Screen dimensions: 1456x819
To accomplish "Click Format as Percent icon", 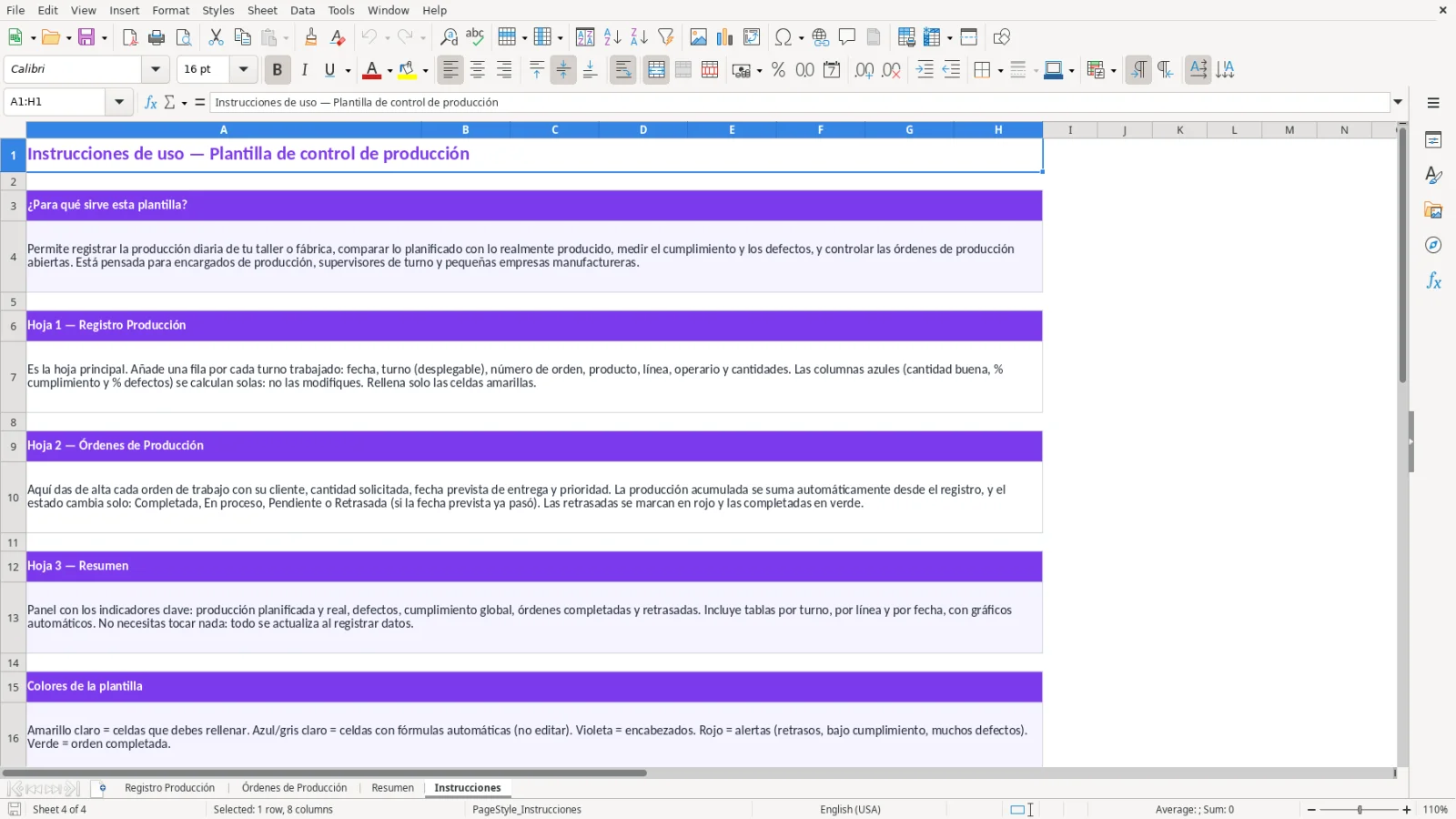I will click(778, 70).
